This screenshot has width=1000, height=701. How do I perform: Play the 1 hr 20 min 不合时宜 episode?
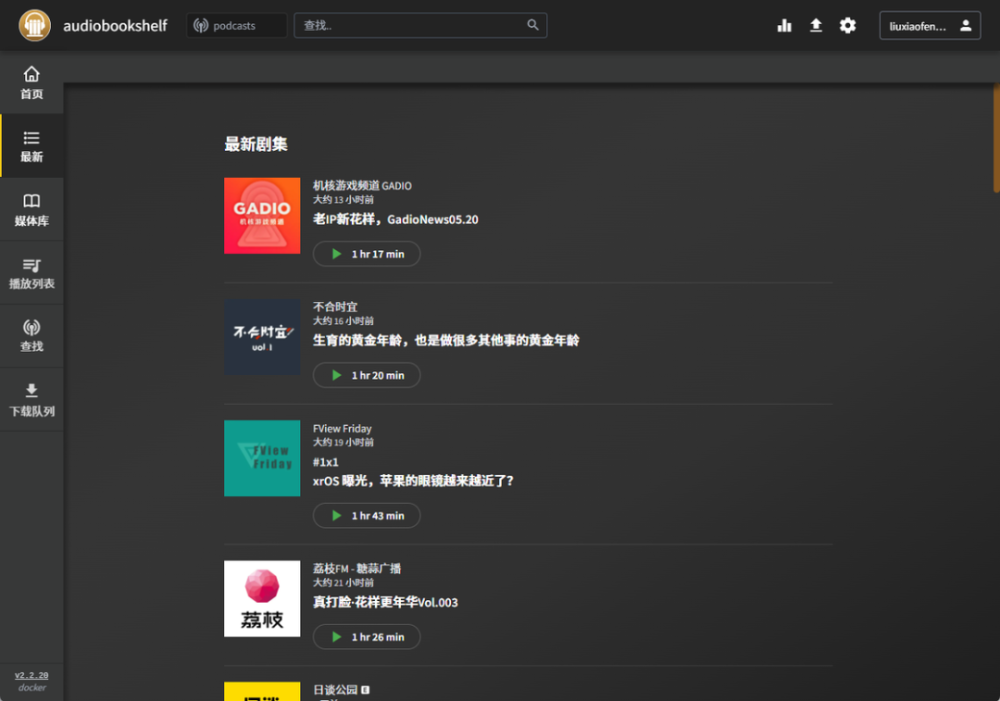(x=367, y=375)
